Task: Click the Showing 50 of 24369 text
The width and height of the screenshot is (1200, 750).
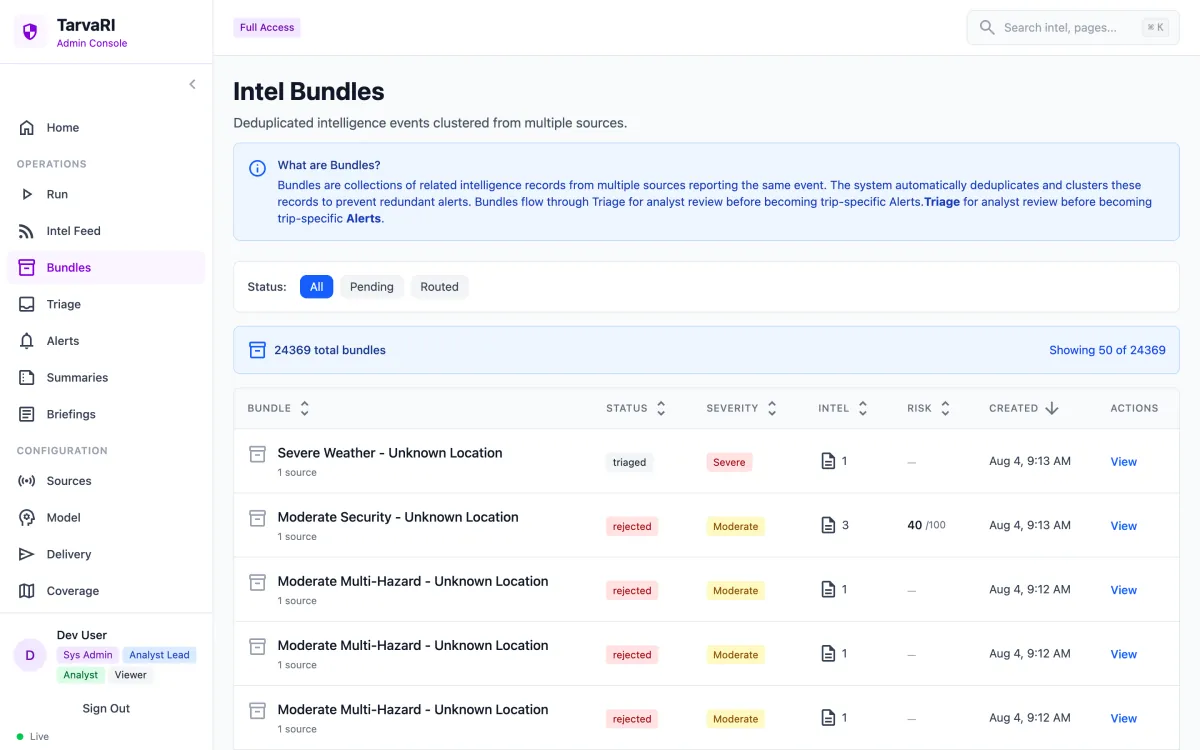Action: click(x=1107, y=350)
